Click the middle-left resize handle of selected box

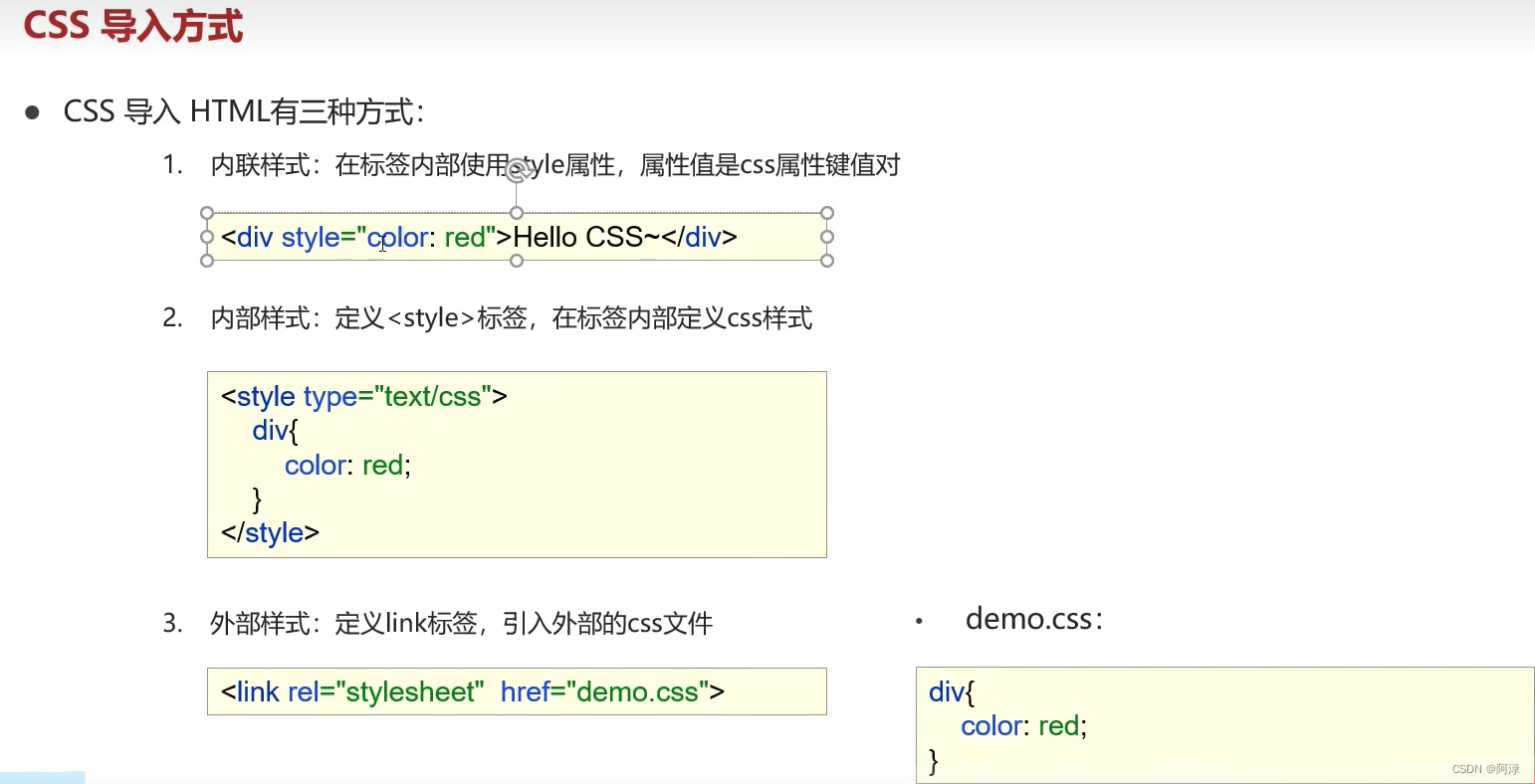click(207, 237)
